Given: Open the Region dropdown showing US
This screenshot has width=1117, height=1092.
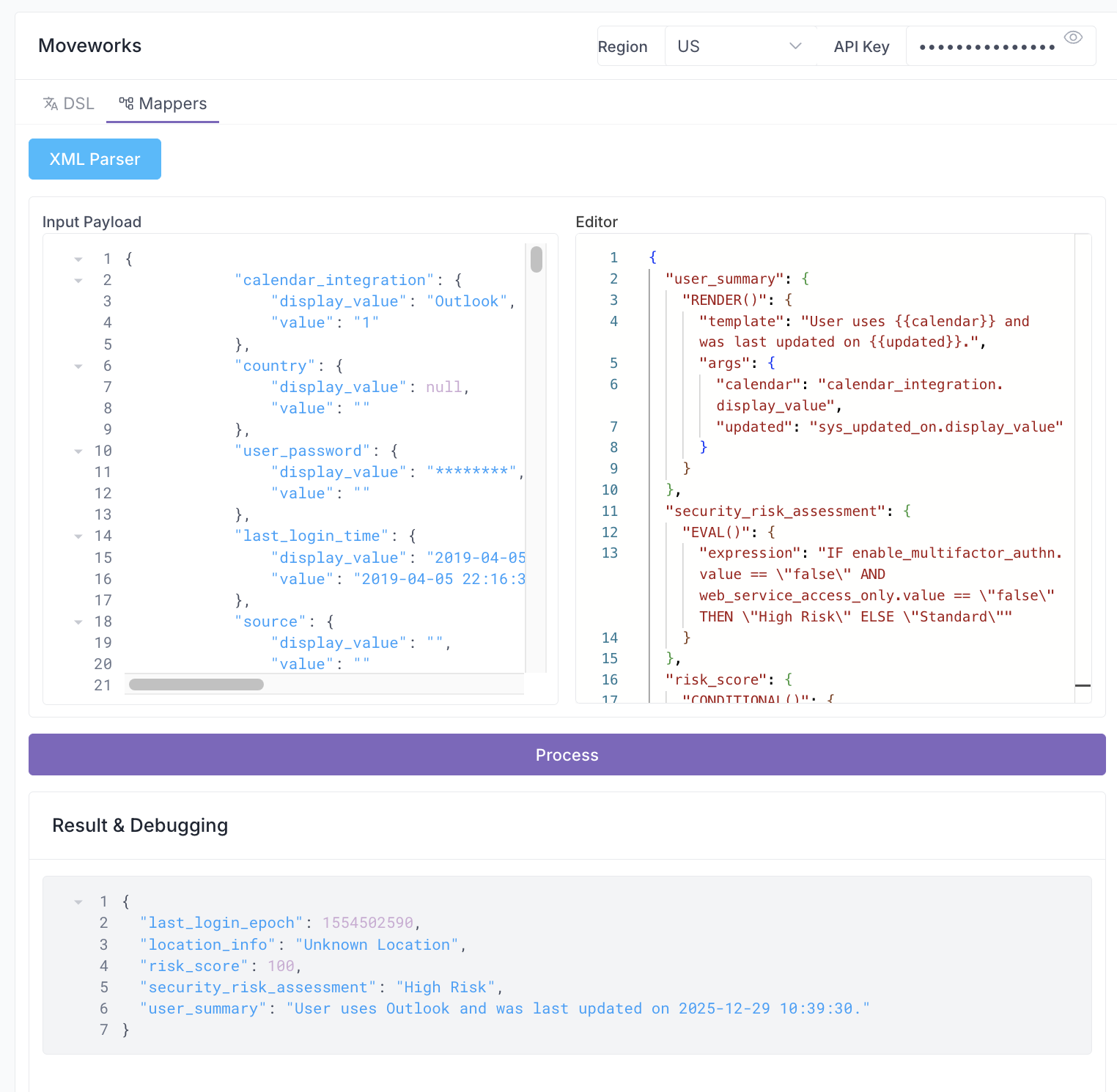Looking at the screenshot, I should pos(739,47).
